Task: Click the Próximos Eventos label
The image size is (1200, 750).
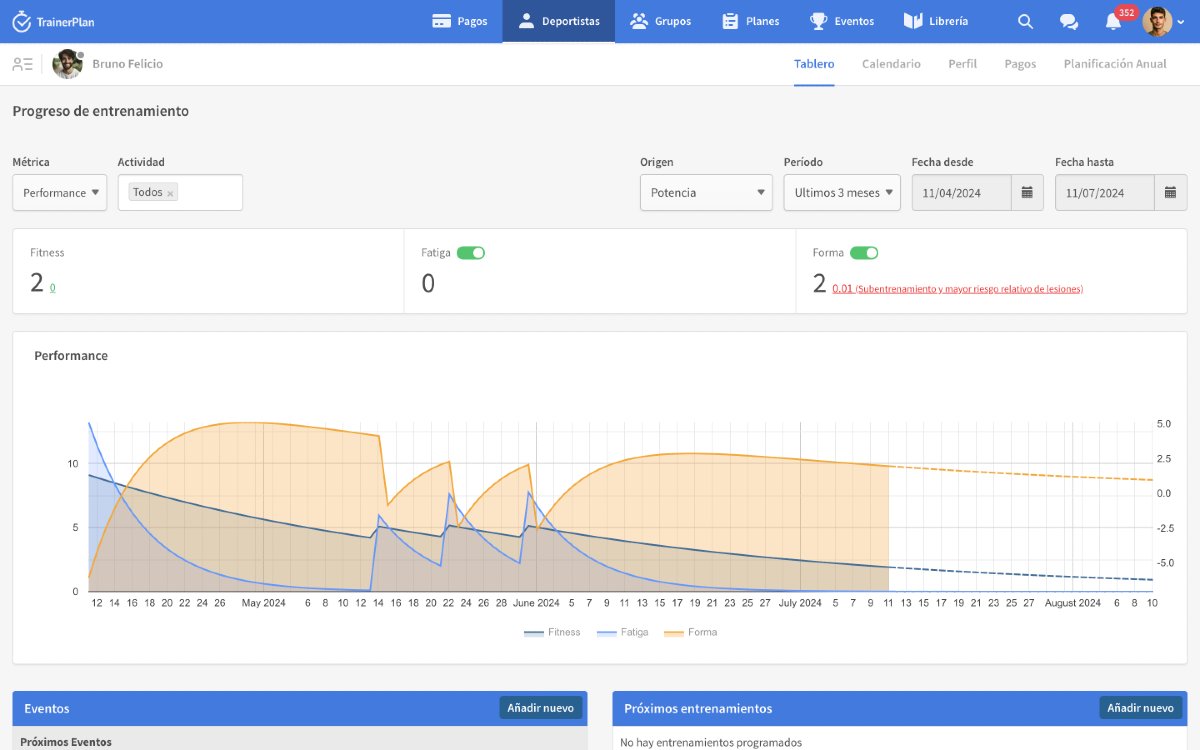Action: [66, 742]
